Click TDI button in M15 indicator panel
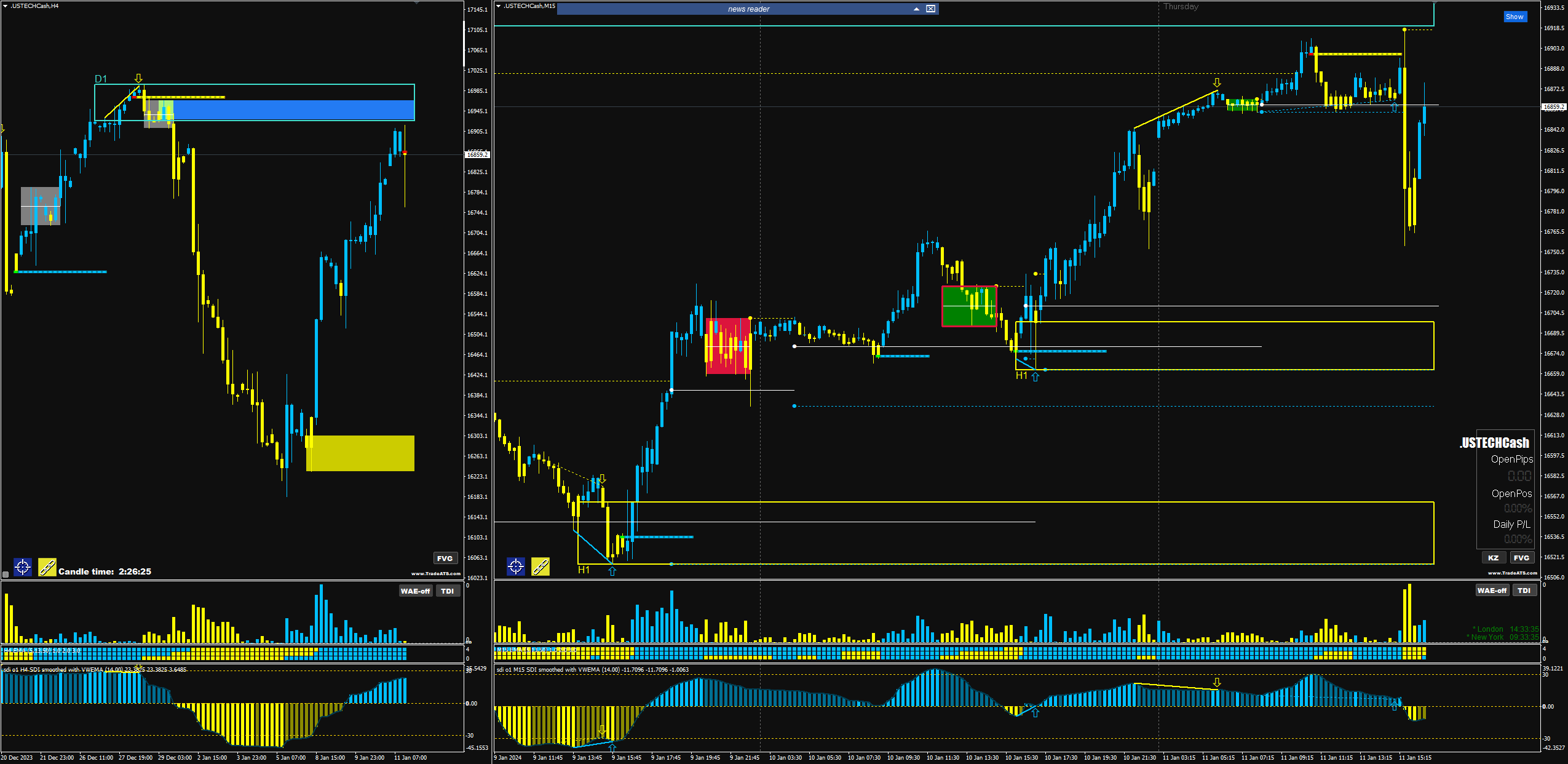 tap(1524, 591)
